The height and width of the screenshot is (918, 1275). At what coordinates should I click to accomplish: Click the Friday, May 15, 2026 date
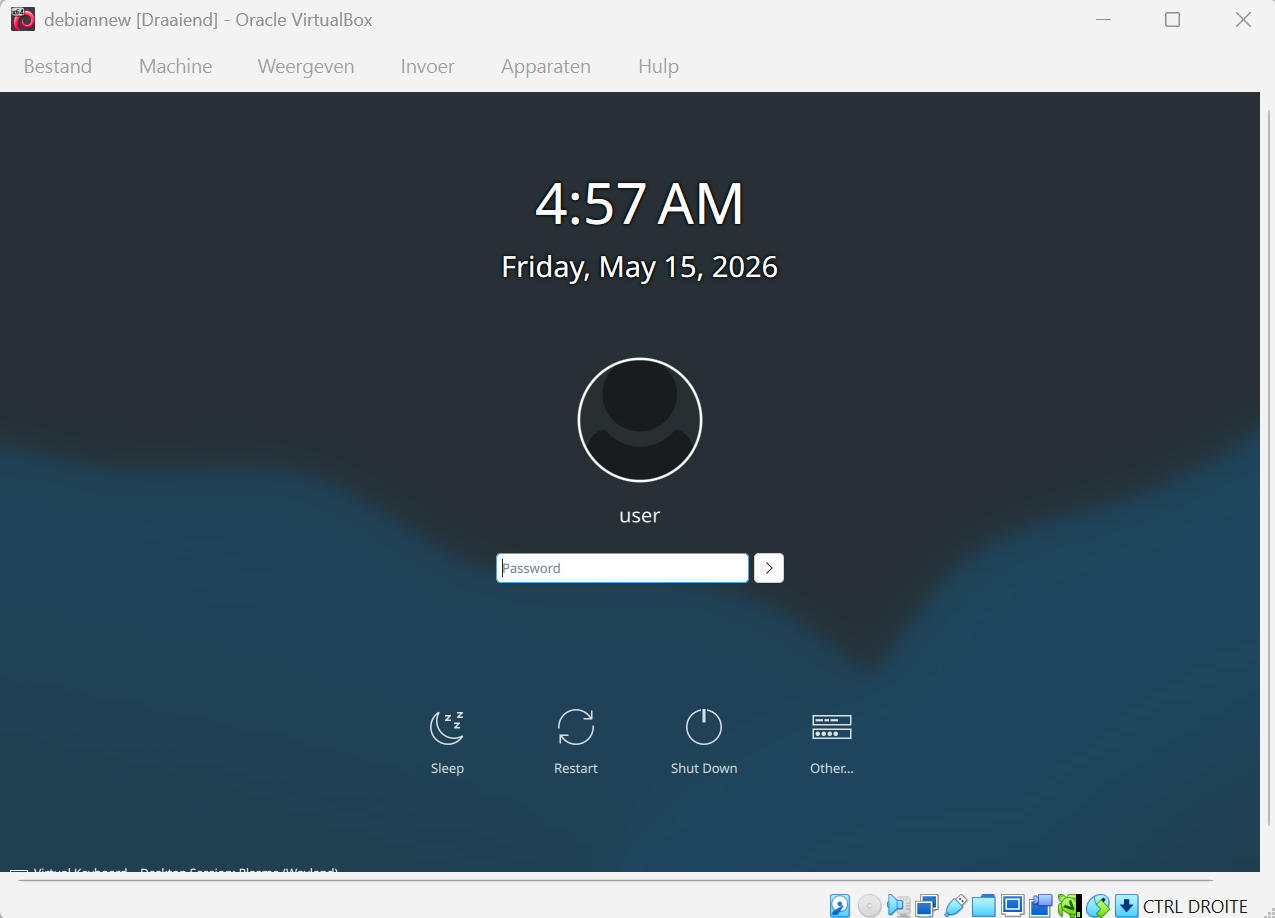coord(640,267)
